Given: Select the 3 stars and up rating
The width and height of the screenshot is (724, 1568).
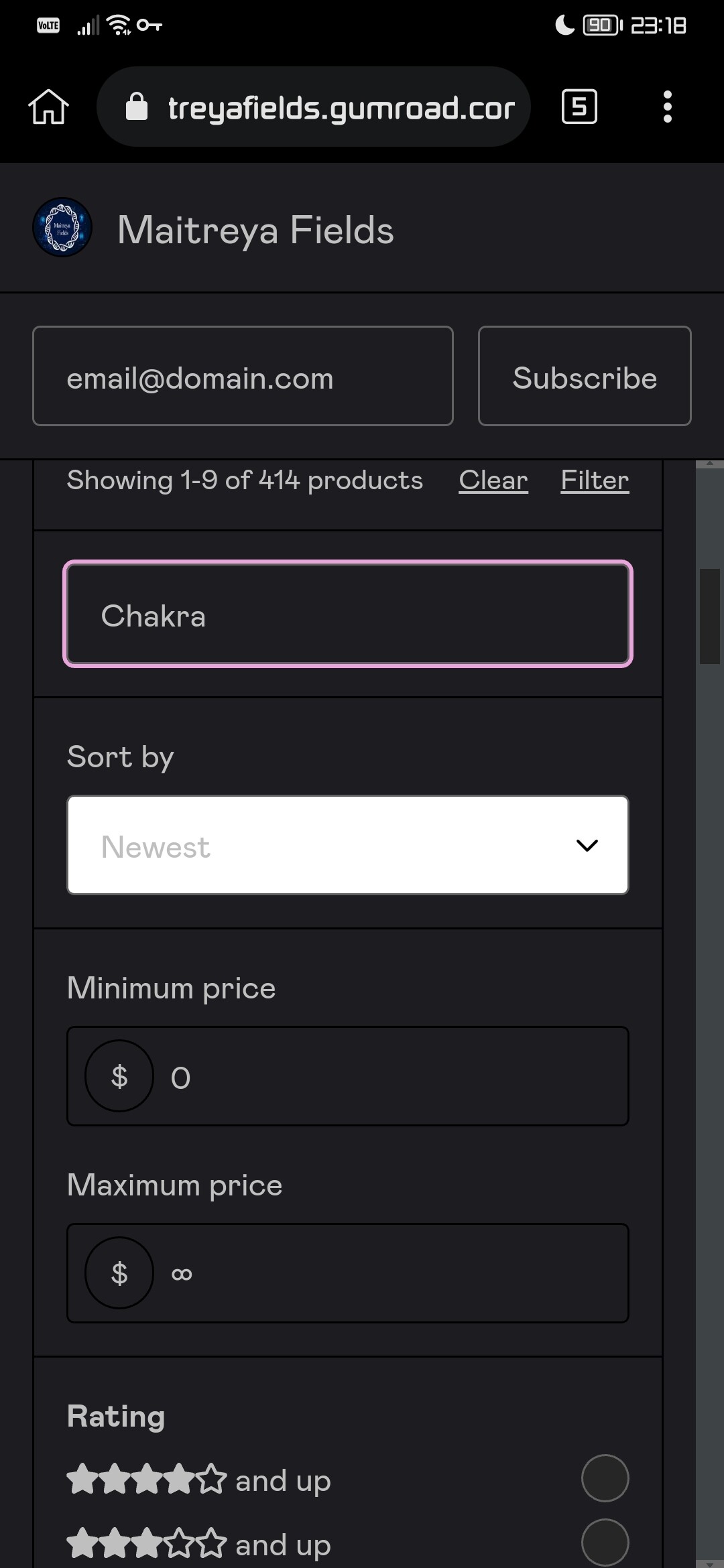Looking at the screenshot, I should [605, 1543].
